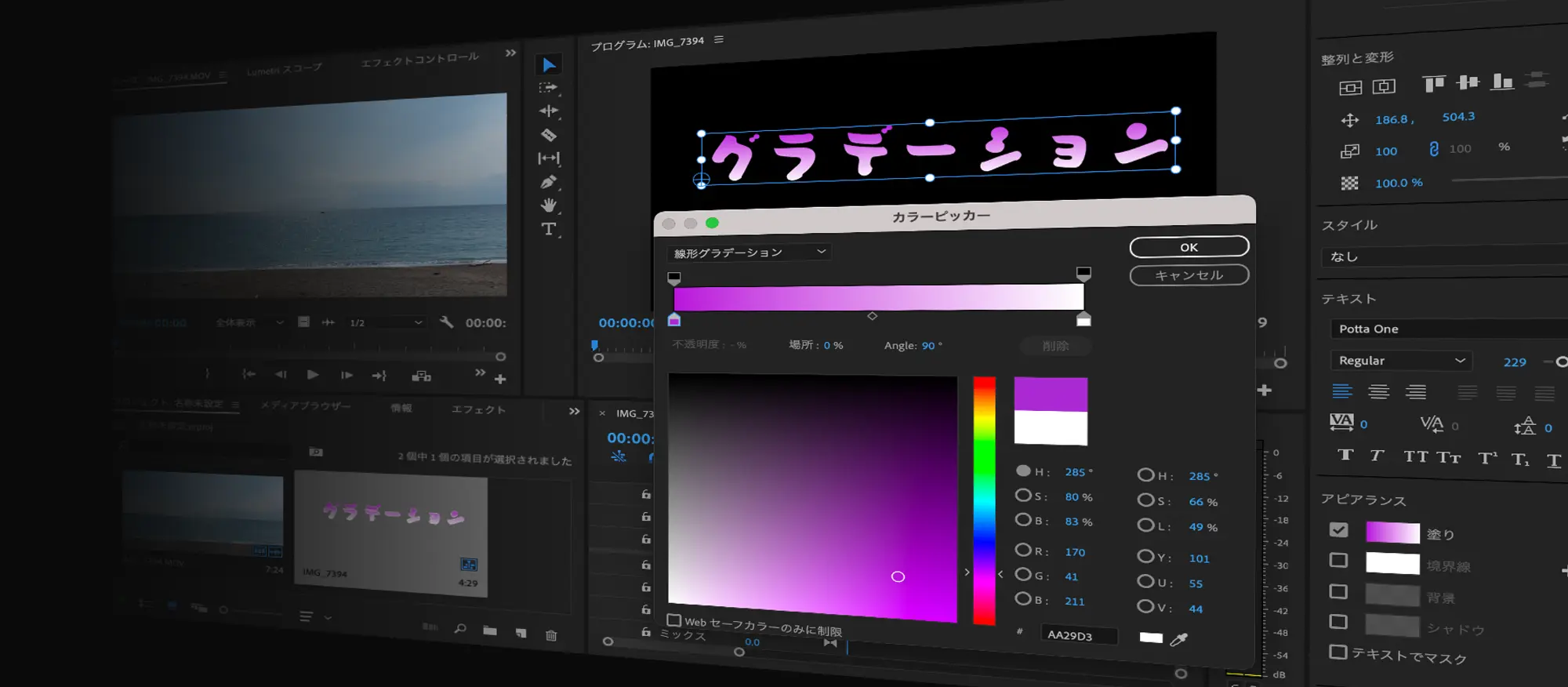
Task: Switch to the Lumetri スコープ tab
Action: (285, 70)
